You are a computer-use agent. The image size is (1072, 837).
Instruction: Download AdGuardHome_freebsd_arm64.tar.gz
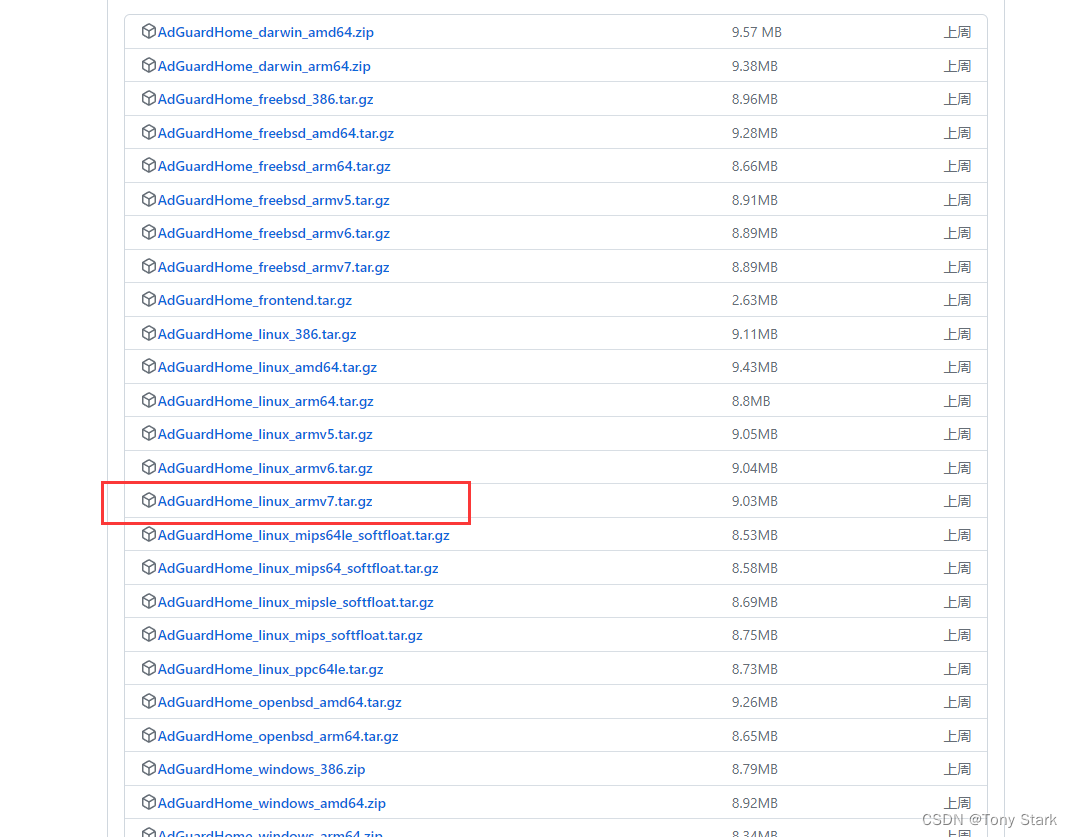[274, 166]
